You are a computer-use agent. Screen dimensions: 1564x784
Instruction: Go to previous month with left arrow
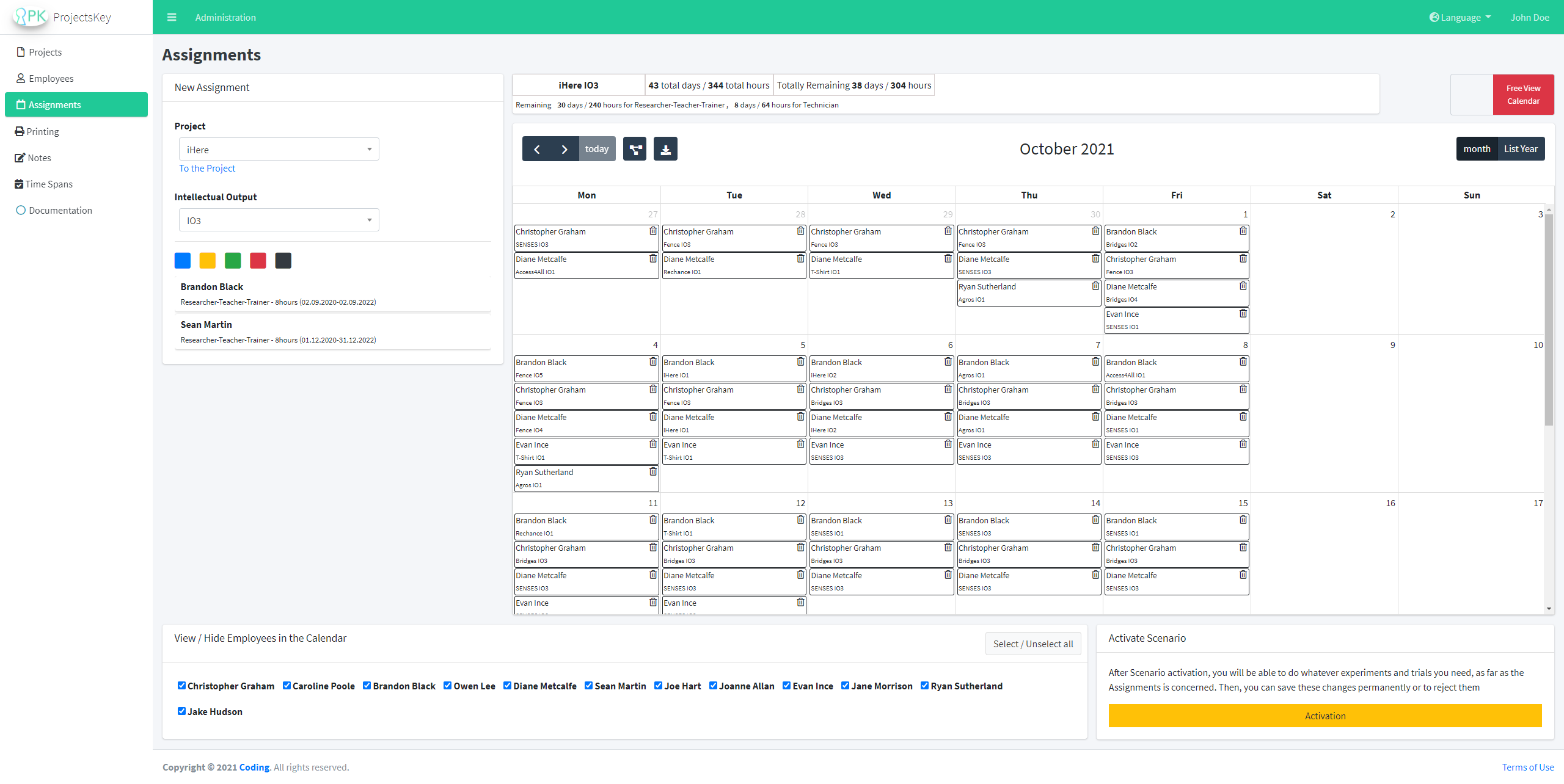pyautogui.click(x=536, y=149)
